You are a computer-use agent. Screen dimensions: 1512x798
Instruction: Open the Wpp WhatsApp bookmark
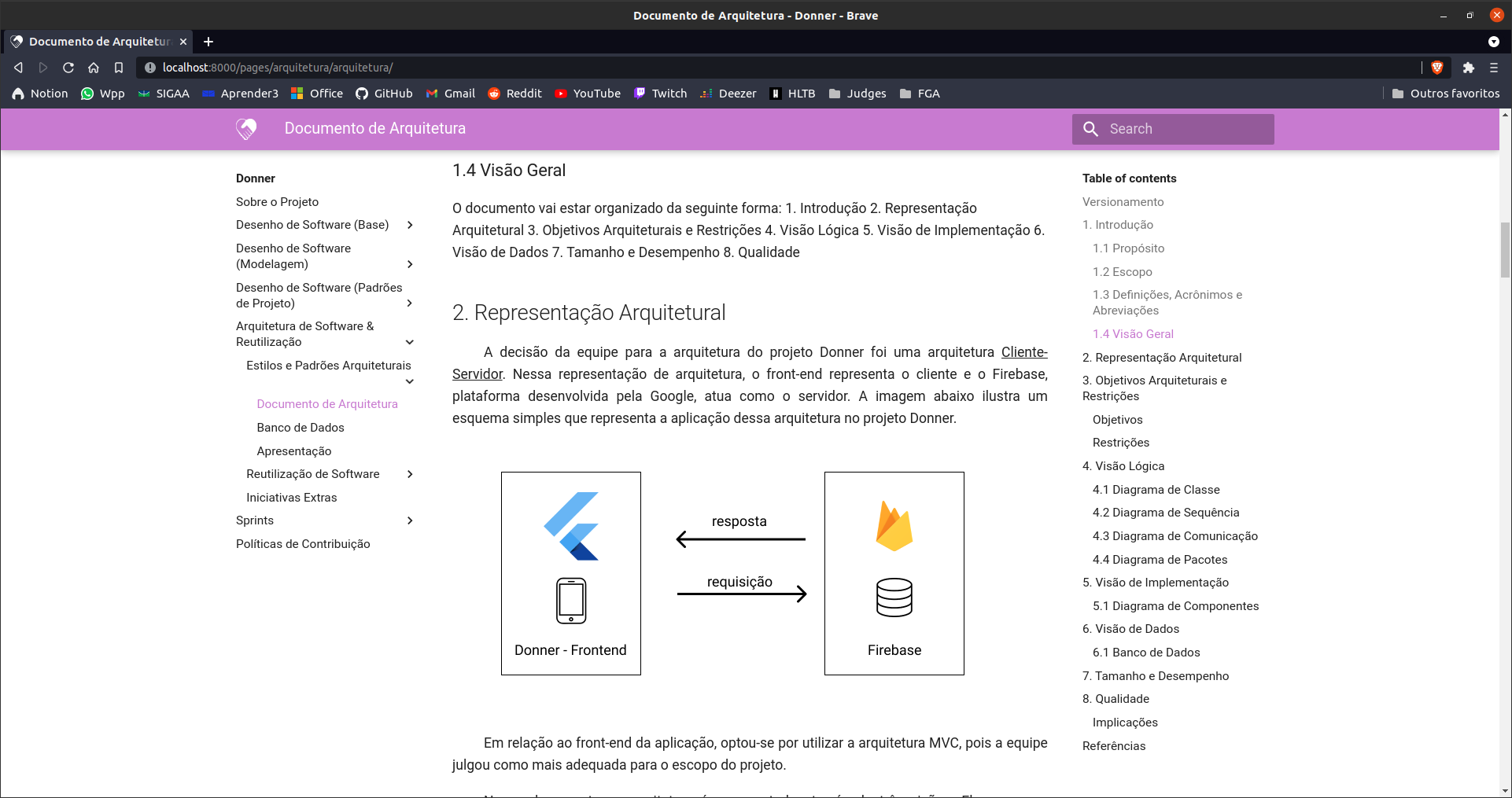(x=103, y=94)
